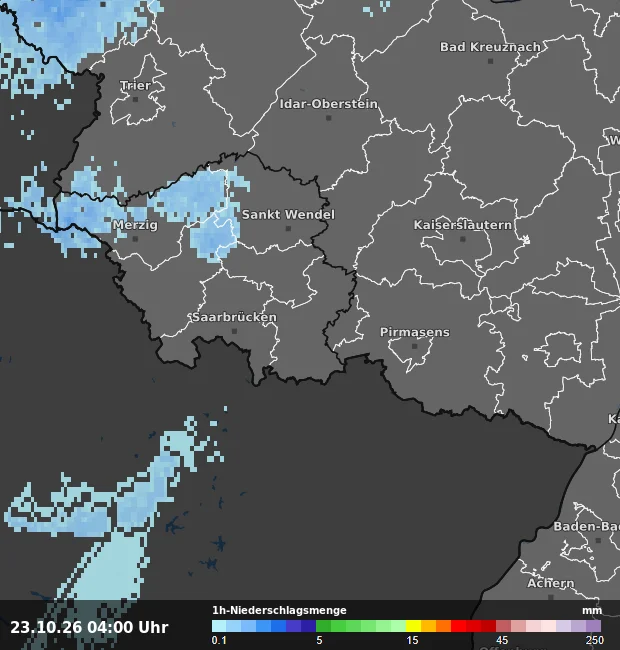Image resolution: width=620 pixels, height=650 pixels.
Task: Click the legend value 5
Action: (319, 640)
